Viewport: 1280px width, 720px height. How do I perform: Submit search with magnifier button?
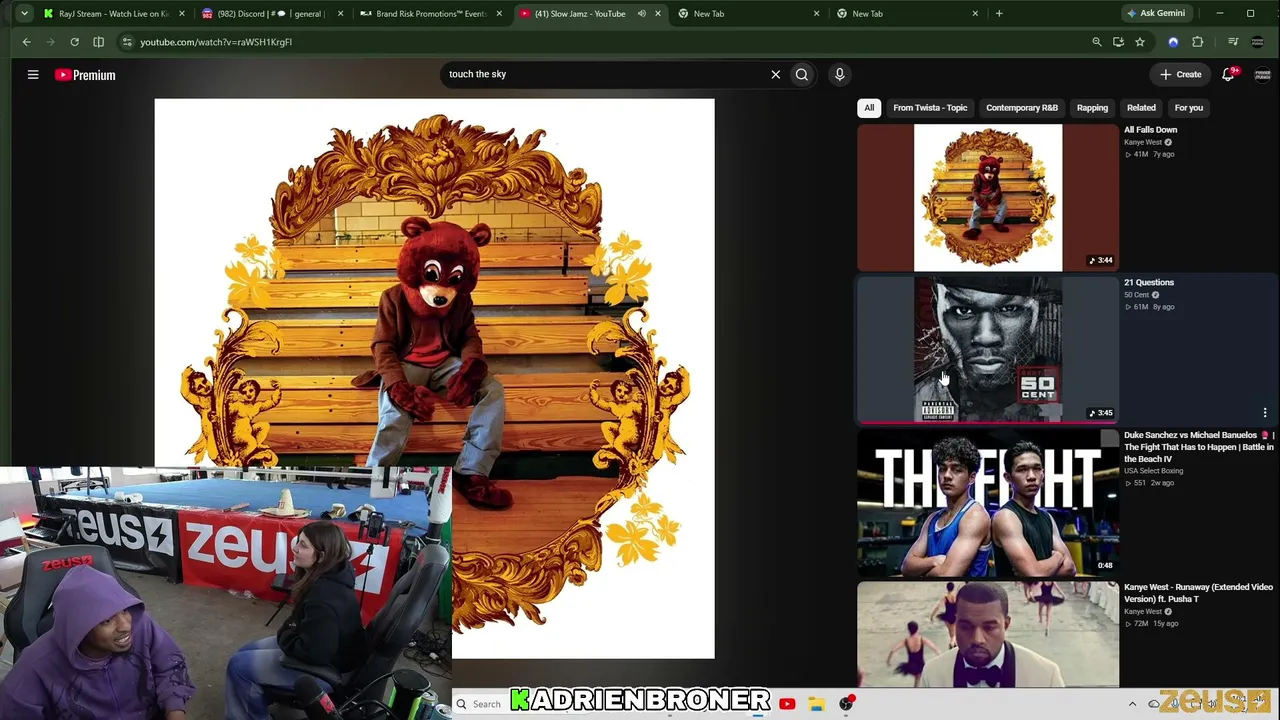[x=802, y=74]
